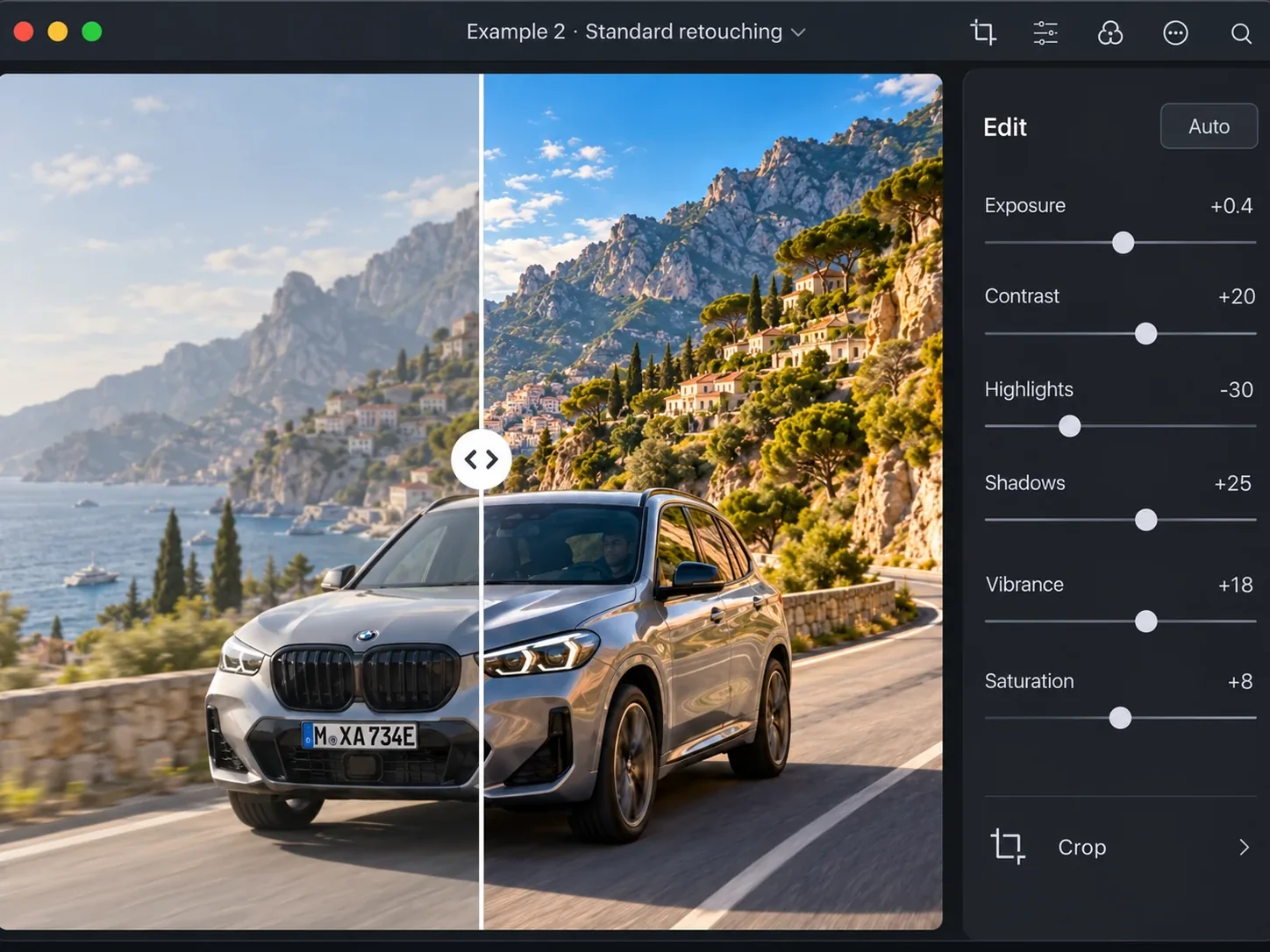Click the Highlights label

1029,390
